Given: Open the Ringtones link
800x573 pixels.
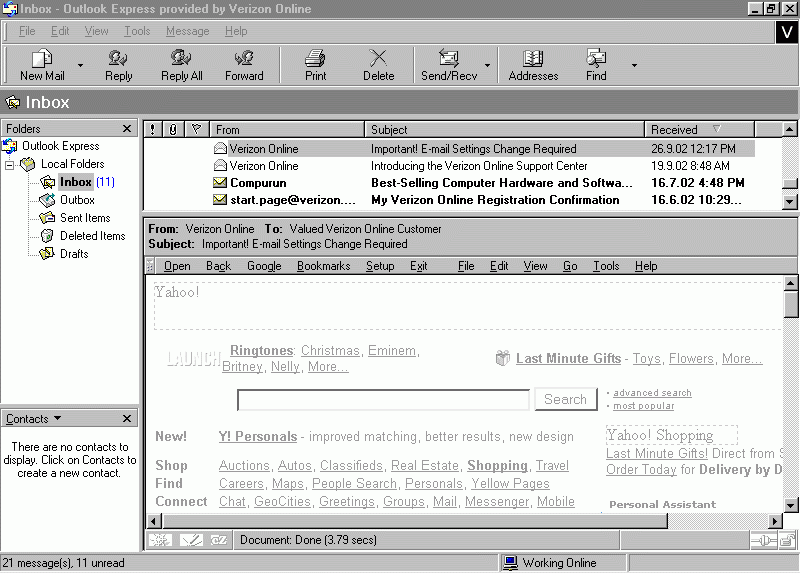Looking at the screenshot, I should (261, 351).
